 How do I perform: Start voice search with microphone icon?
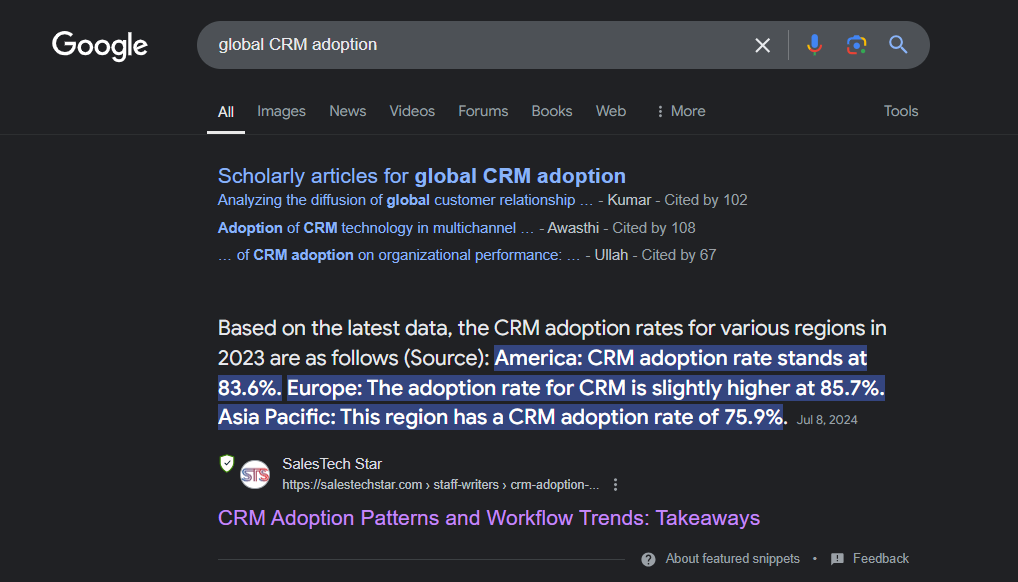point(814,45)
